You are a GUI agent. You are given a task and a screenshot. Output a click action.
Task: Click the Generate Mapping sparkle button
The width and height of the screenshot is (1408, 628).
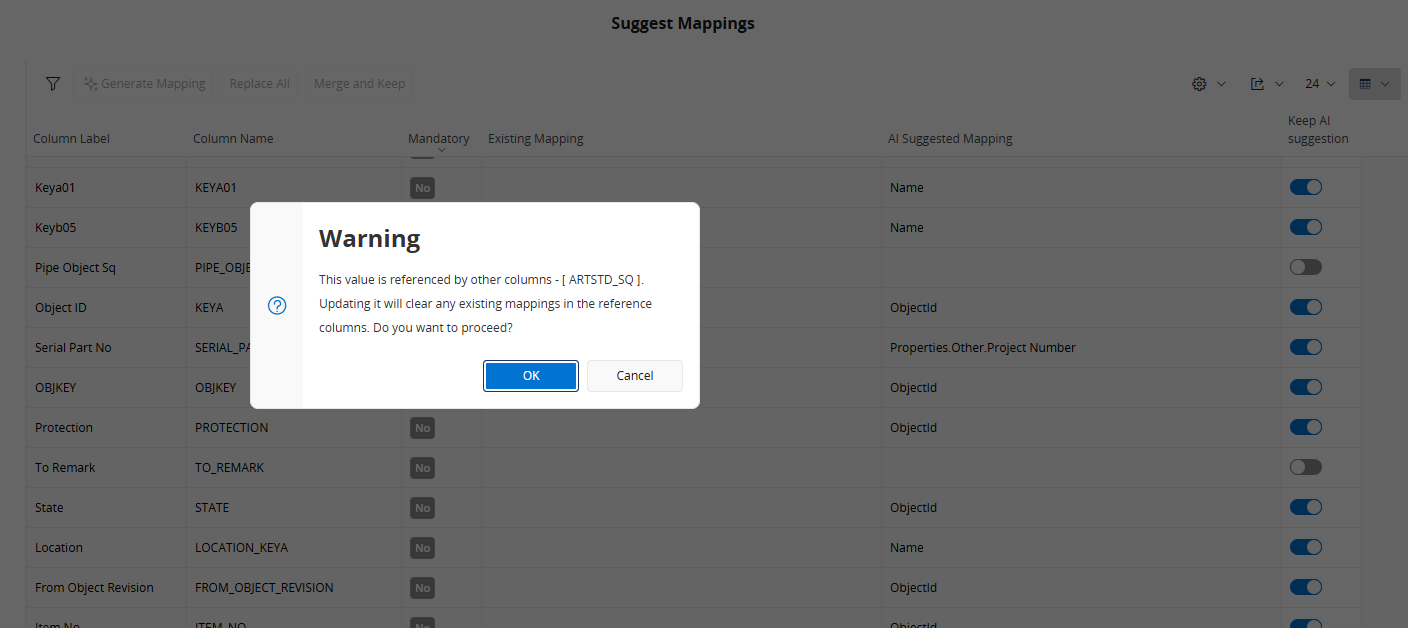coord(145,84)
